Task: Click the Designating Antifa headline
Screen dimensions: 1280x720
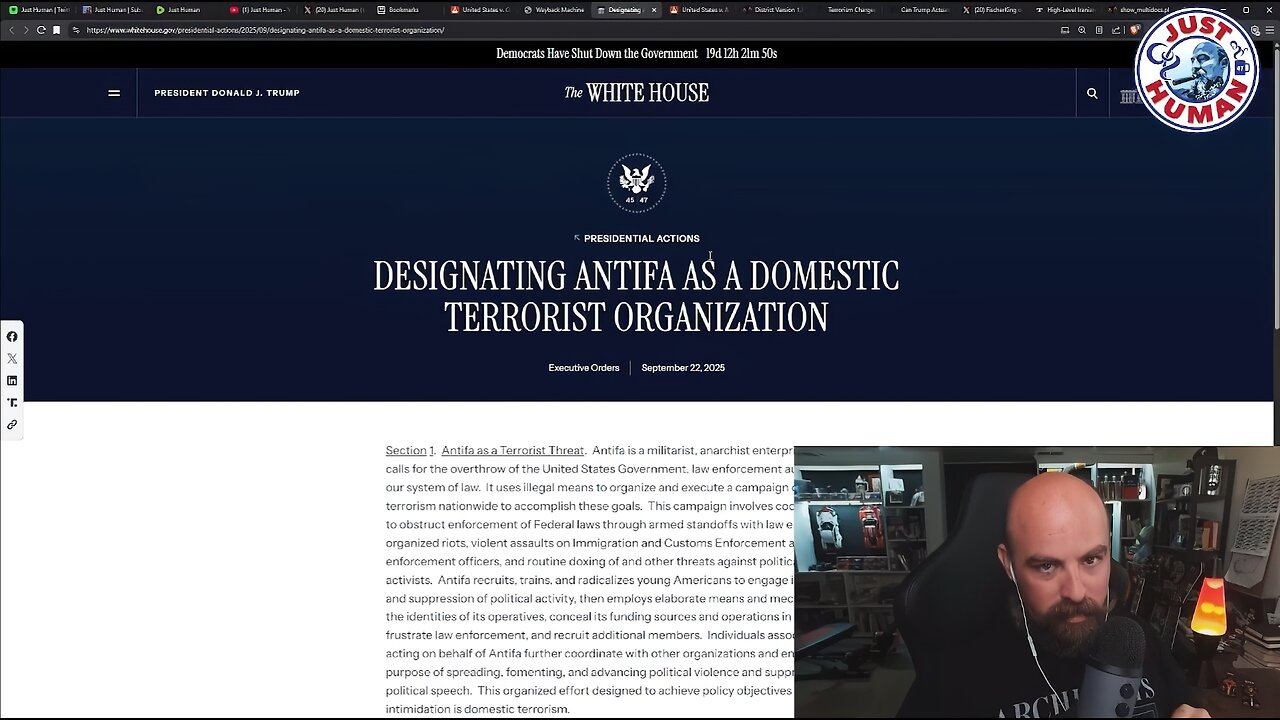Action: (x=636, y=296)
